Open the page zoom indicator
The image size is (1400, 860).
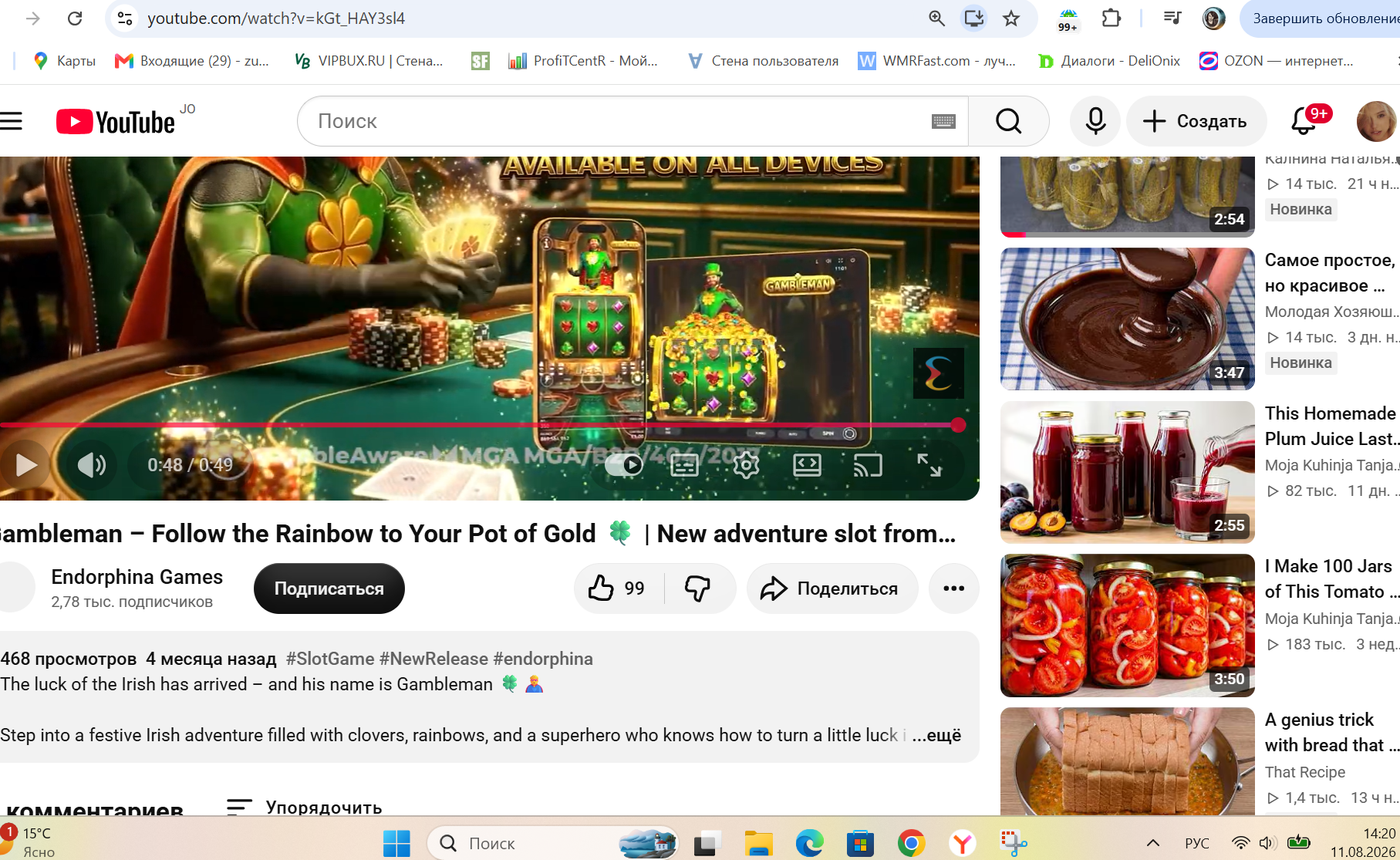[936, 19]
